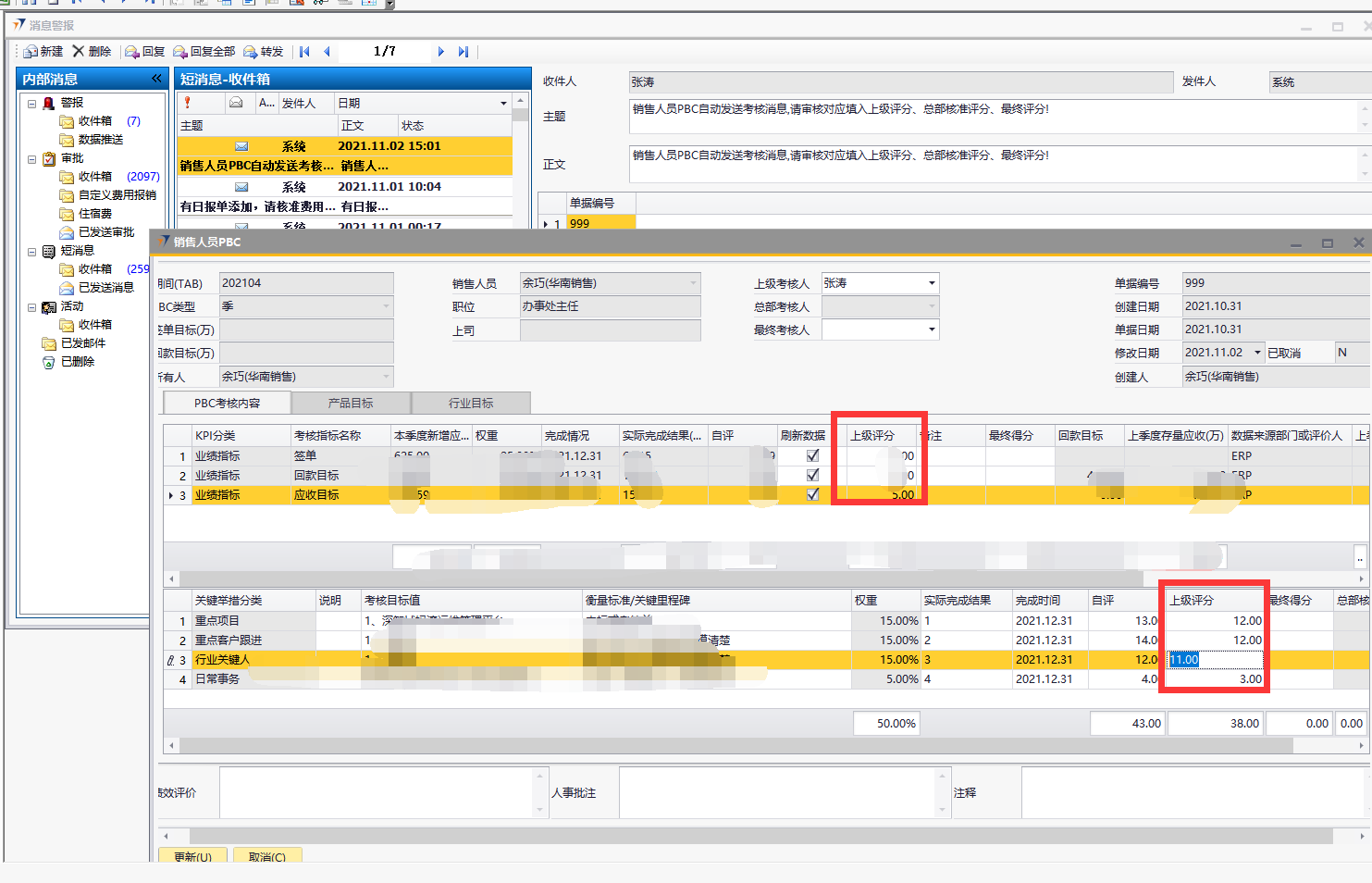
Task: Switch to the 行业目标 tab
Action: (x=471, y=404)
